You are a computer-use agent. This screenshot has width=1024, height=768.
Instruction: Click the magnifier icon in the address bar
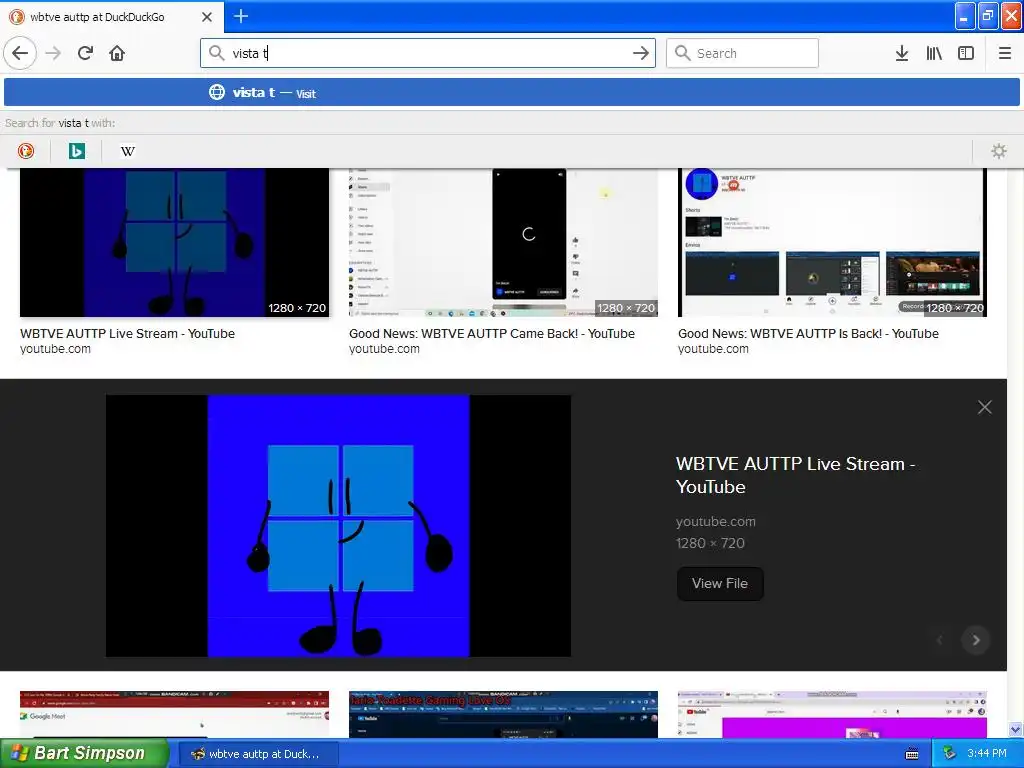(216, 53)
